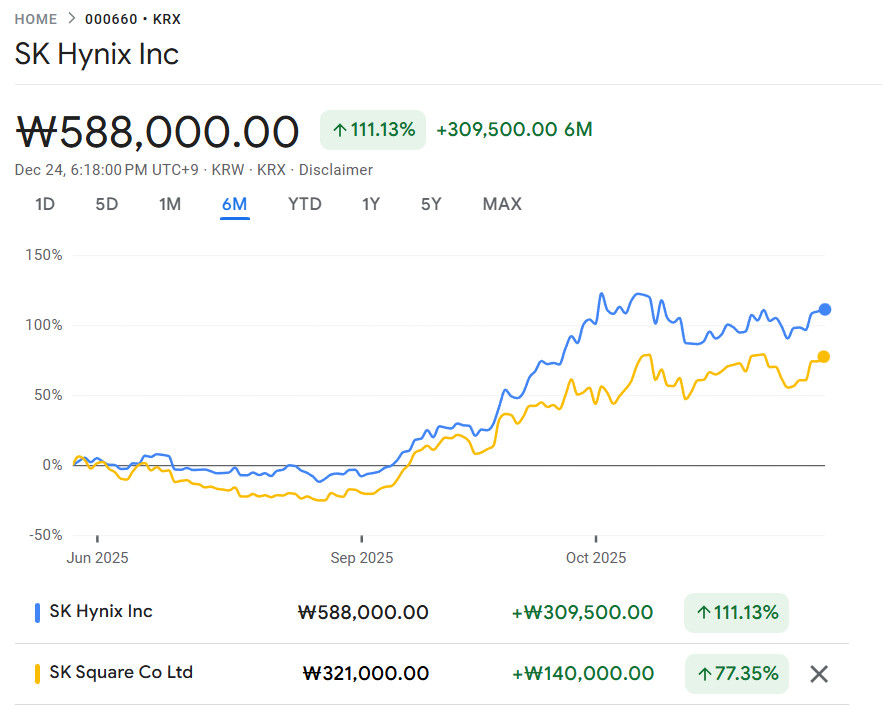Click the HOME breadcrumb link
The image size is (882, 716).
point(35,19)
